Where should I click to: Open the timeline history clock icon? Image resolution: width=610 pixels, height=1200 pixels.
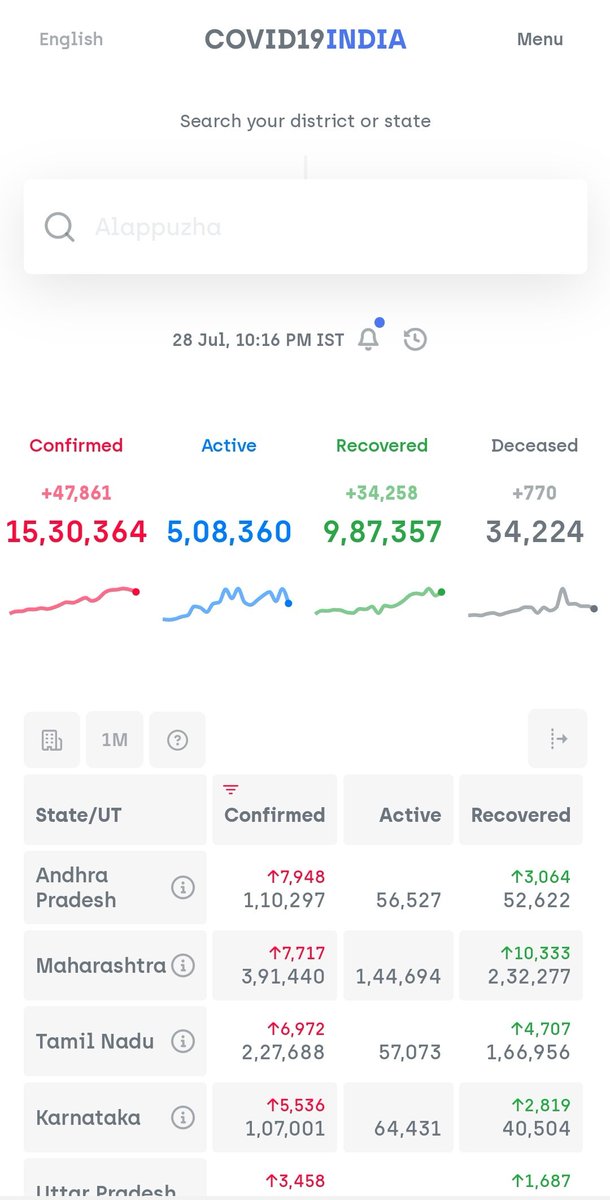click(415, 339)
